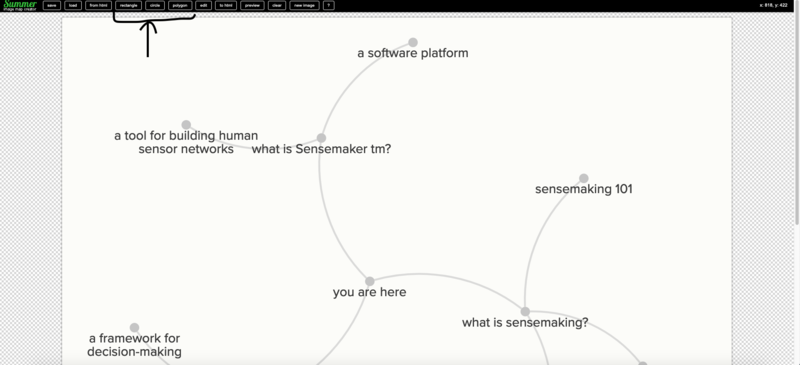Click the clear button
The width and height of the screenshot is (800, 365).
pyautogui.click(x=277, y=6)
